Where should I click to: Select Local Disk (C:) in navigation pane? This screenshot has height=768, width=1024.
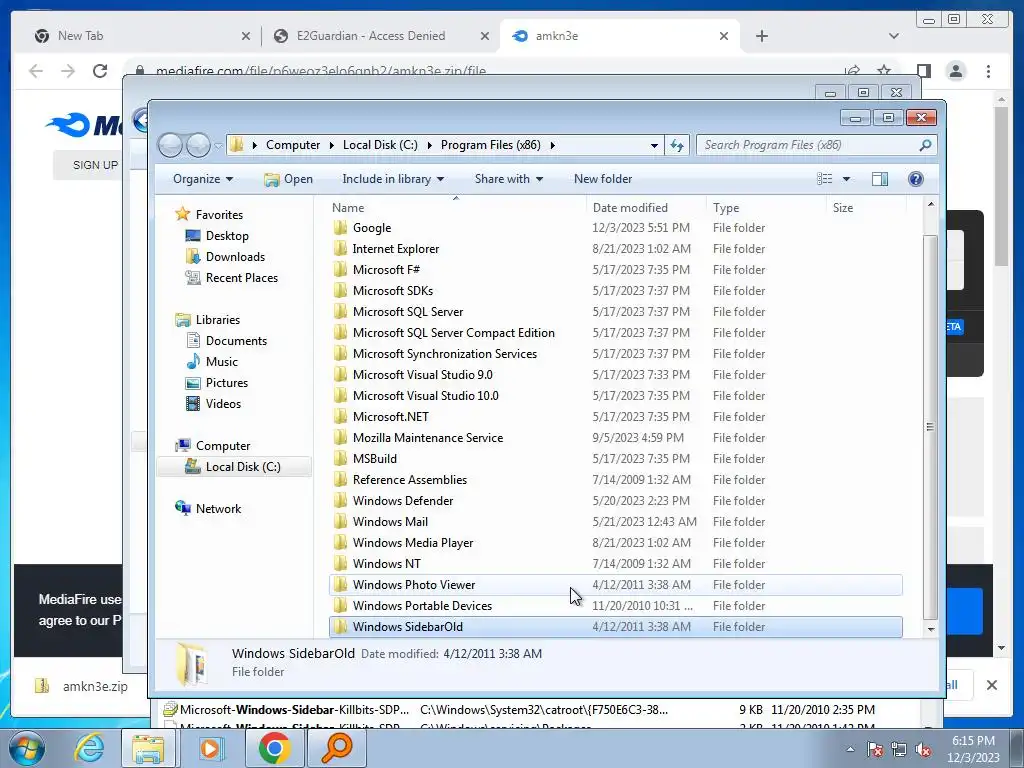(x=234, y=466)
